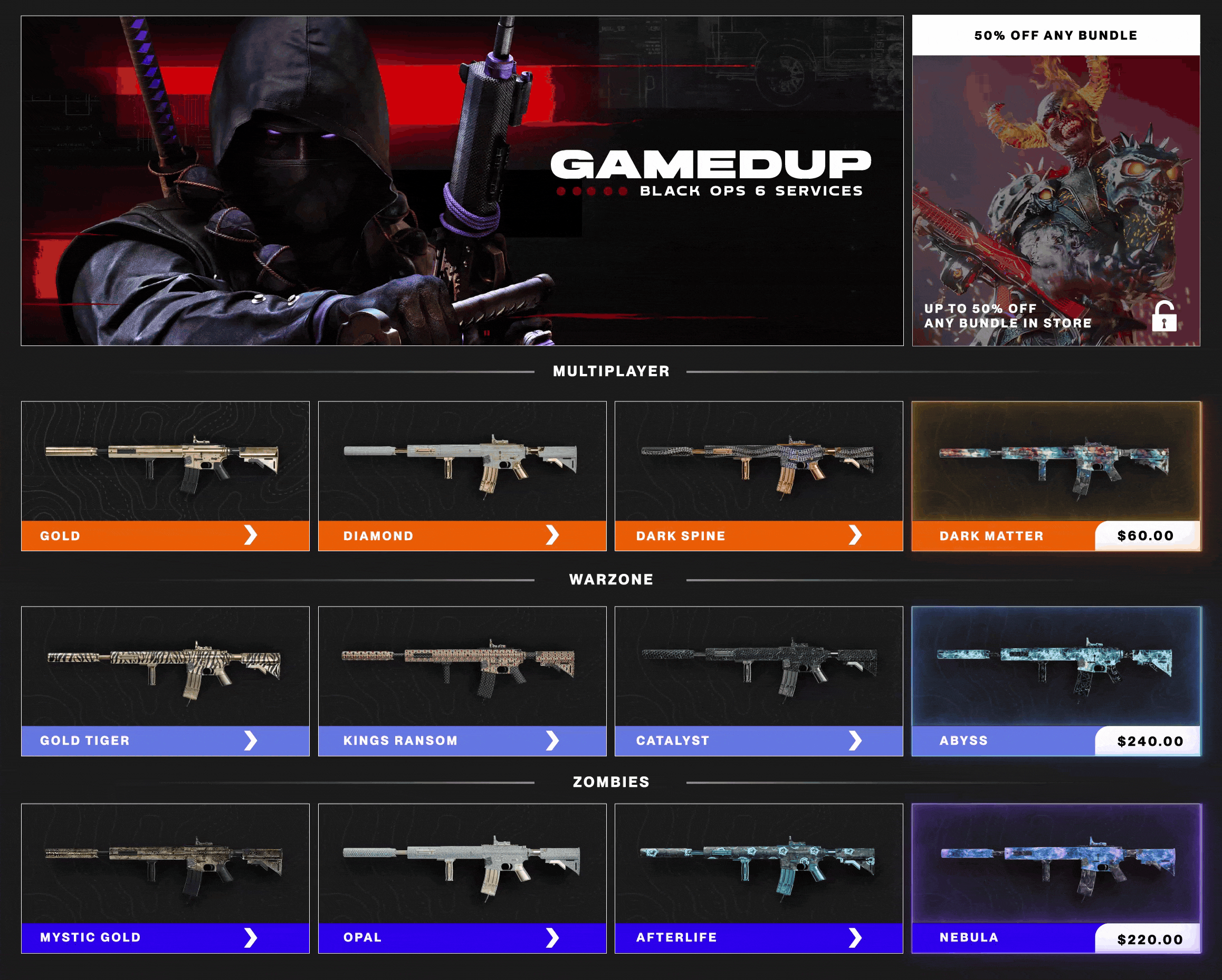Screen dimensions: 1222x980
Task: Select the NEBULA label
Action: 969,938
